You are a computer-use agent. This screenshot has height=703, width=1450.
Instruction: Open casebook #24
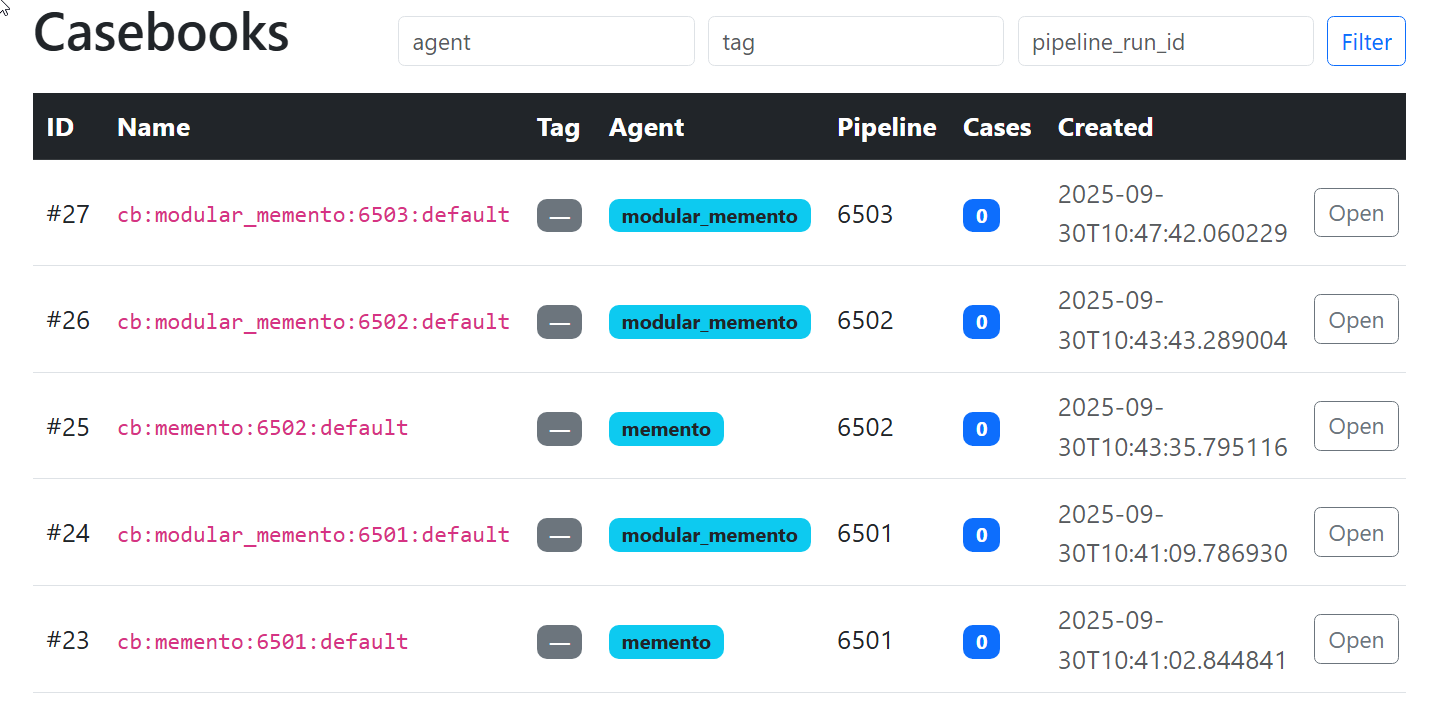coord(1355,533)
